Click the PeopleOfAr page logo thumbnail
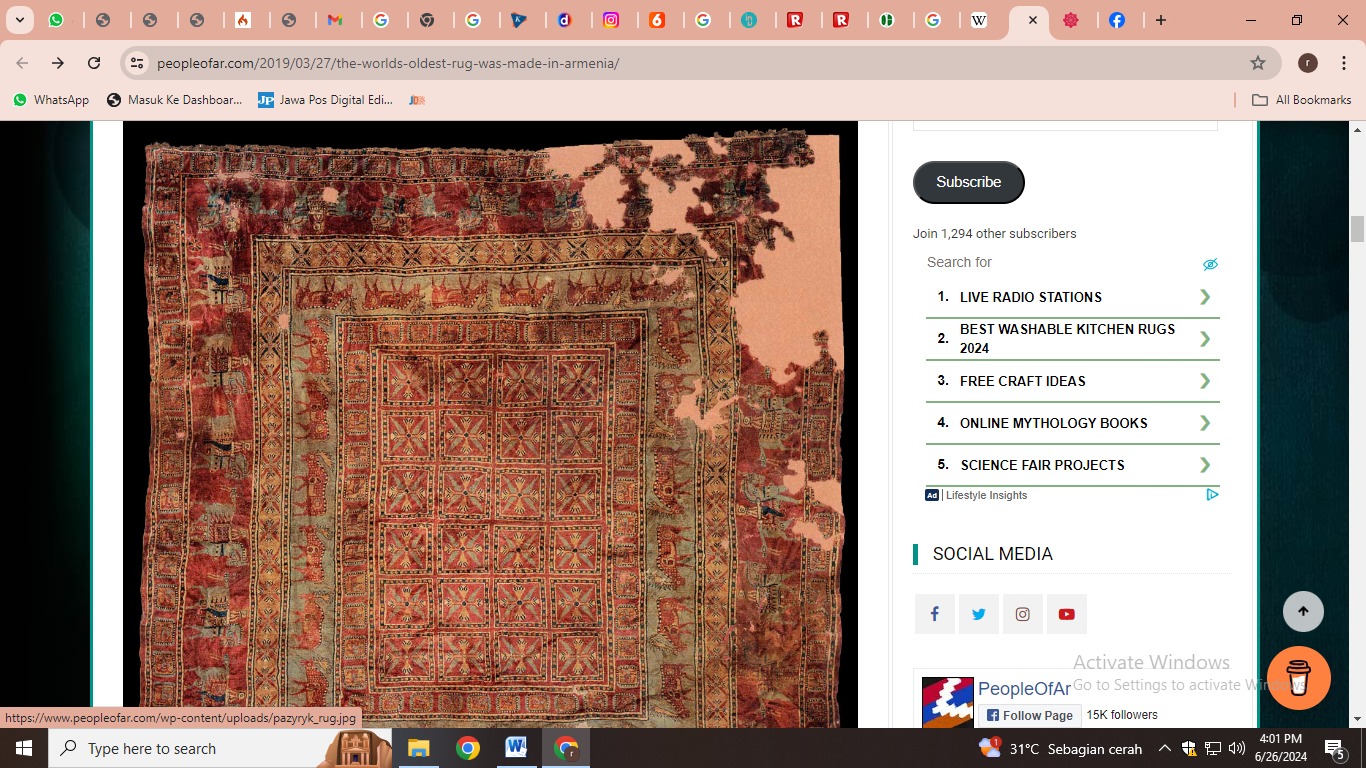 [947, 703]
